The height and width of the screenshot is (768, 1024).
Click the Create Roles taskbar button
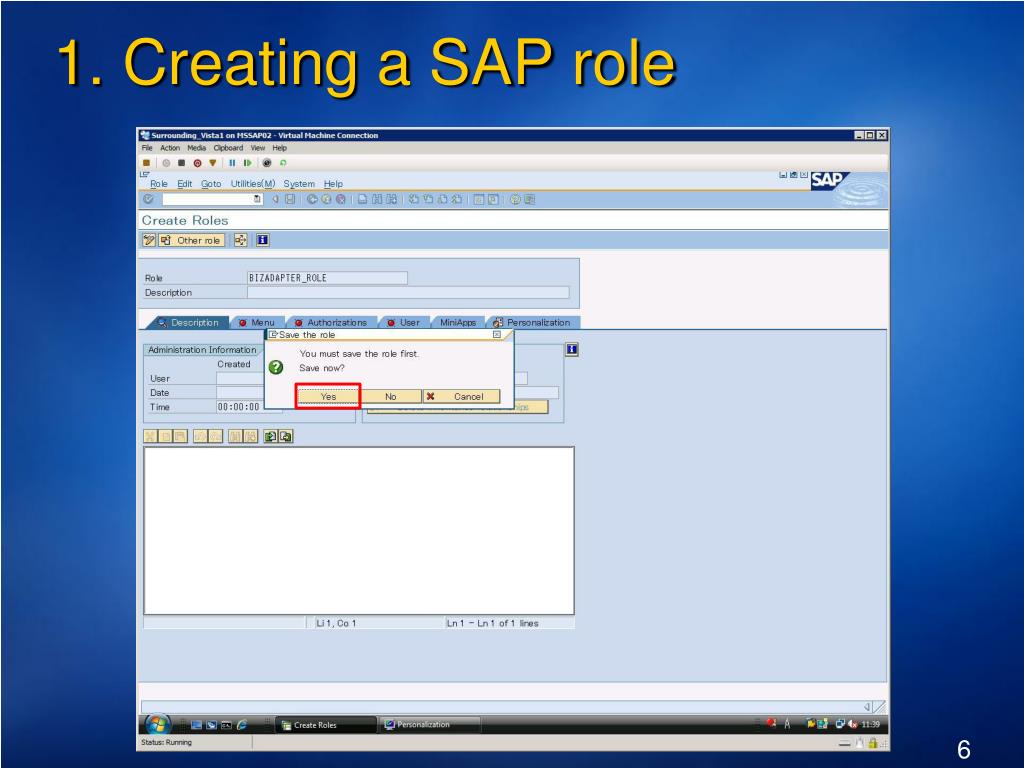[327, 725]
